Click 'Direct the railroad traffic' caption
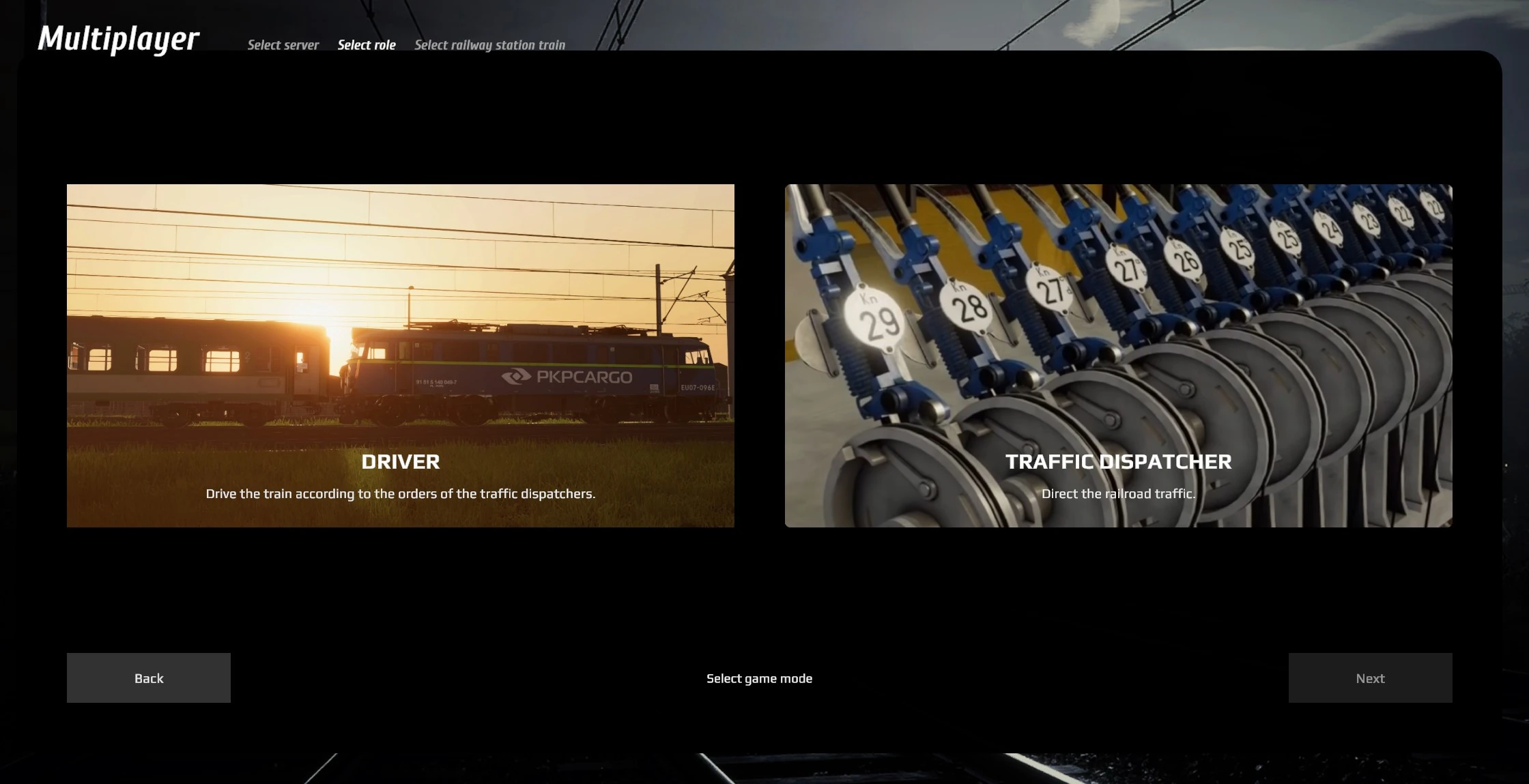1529x784 pixels. pyautogui.click(x=1118, y=493)
